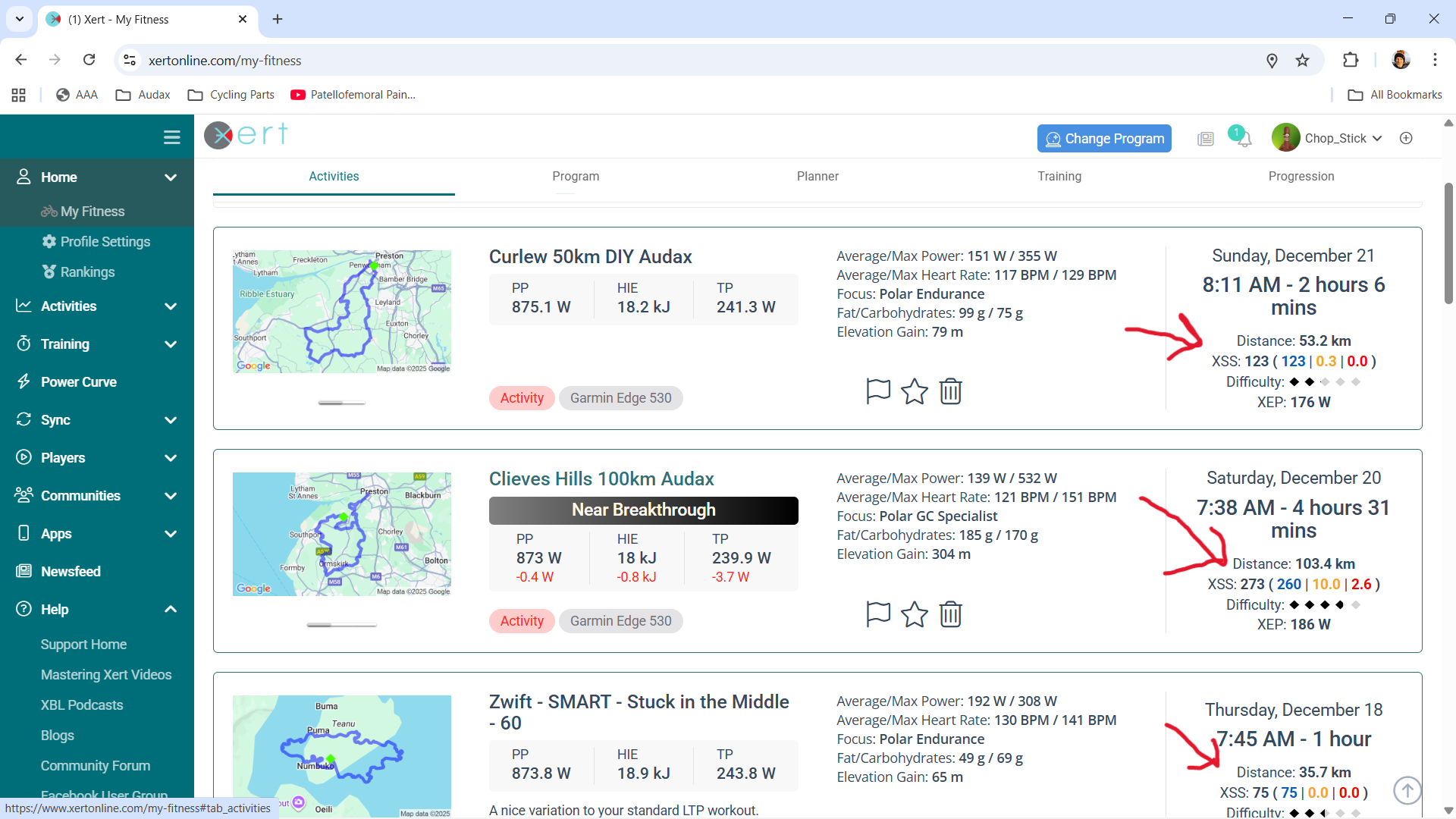Trash the Clieves Hills 100km Audax activity
This screenshot has width=1456, height=819.
950,614
